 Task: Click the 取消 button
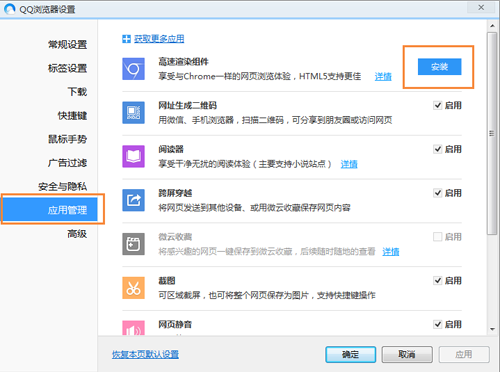click(407, 354)
